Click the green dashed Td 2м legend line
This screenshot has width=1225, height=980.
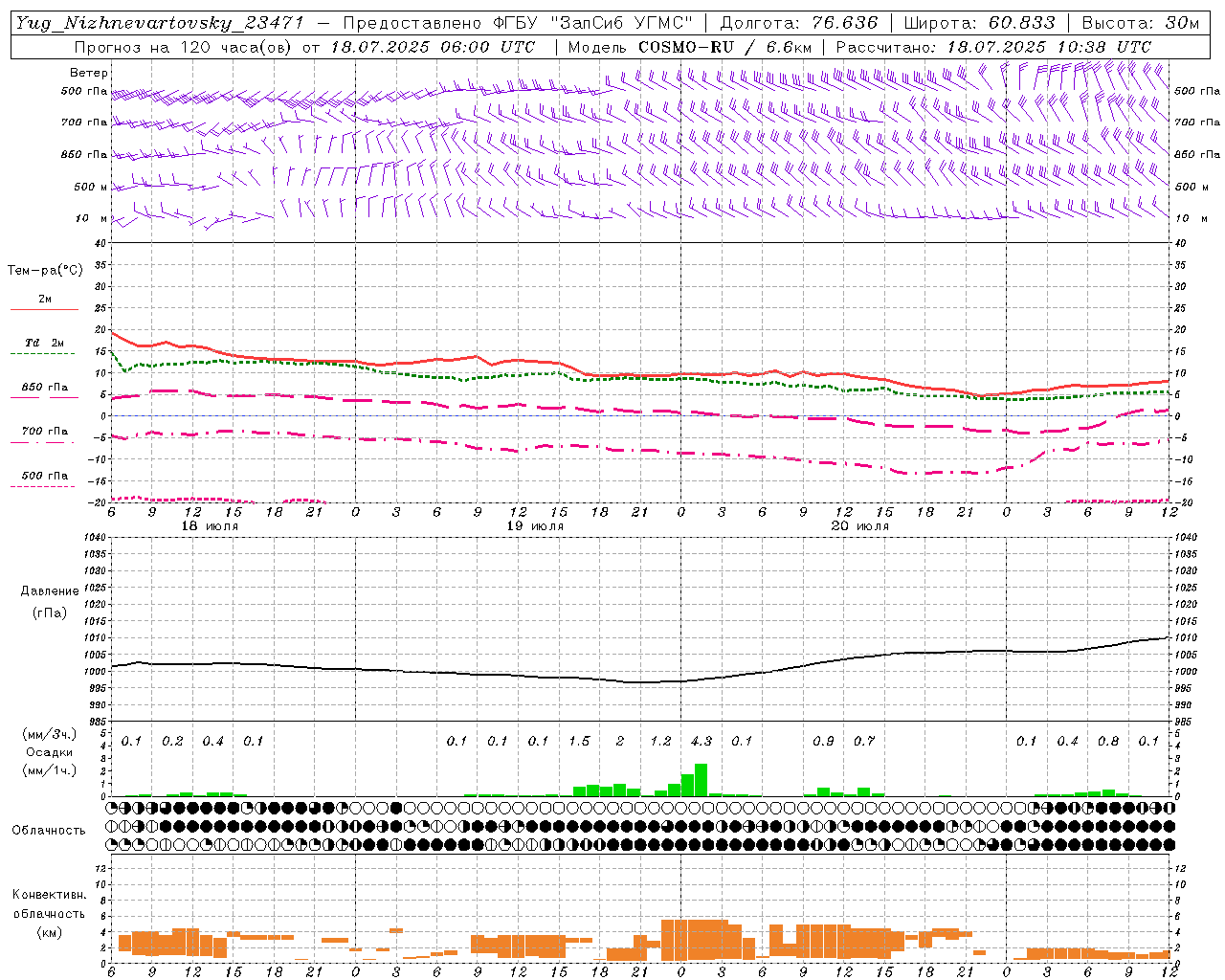point(42,354)
